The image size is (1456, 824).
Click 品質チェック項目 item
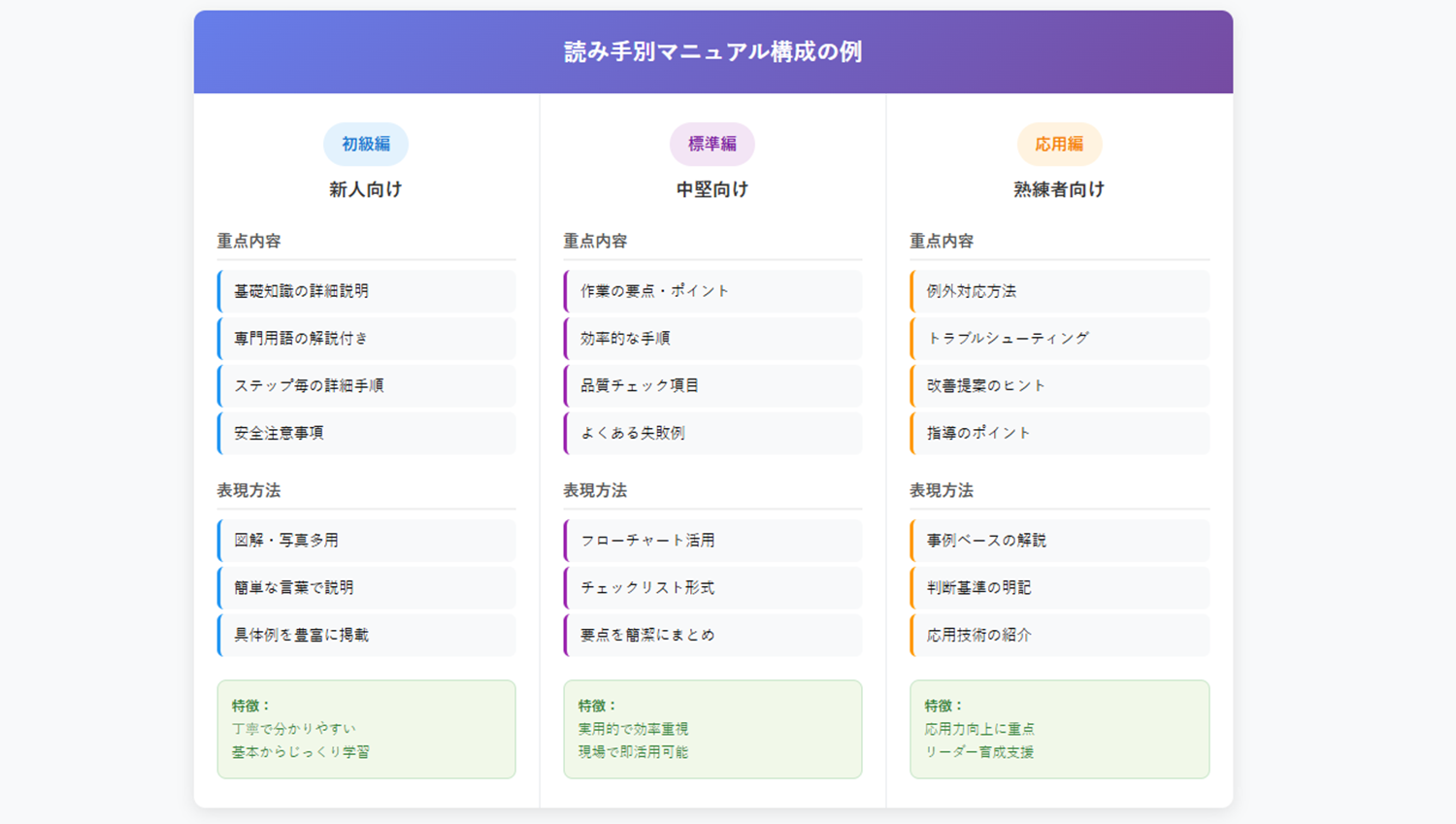712,385
